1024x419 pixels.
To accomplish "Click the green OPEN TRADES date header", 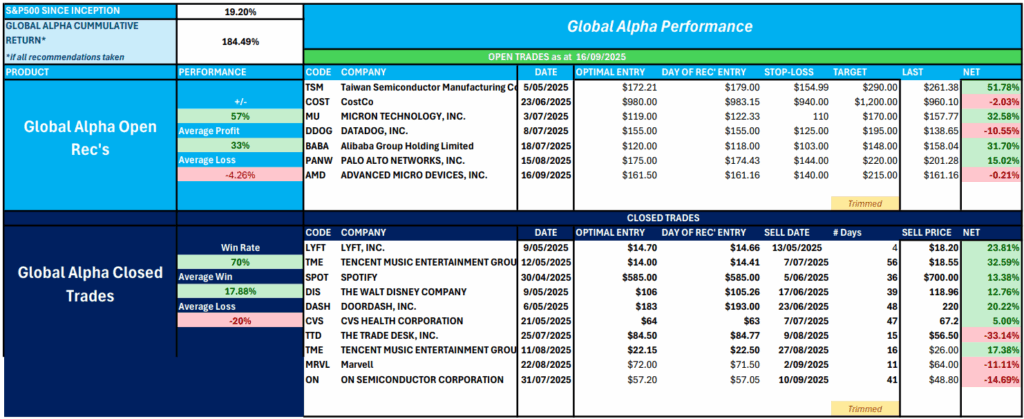I will [662, 57].
